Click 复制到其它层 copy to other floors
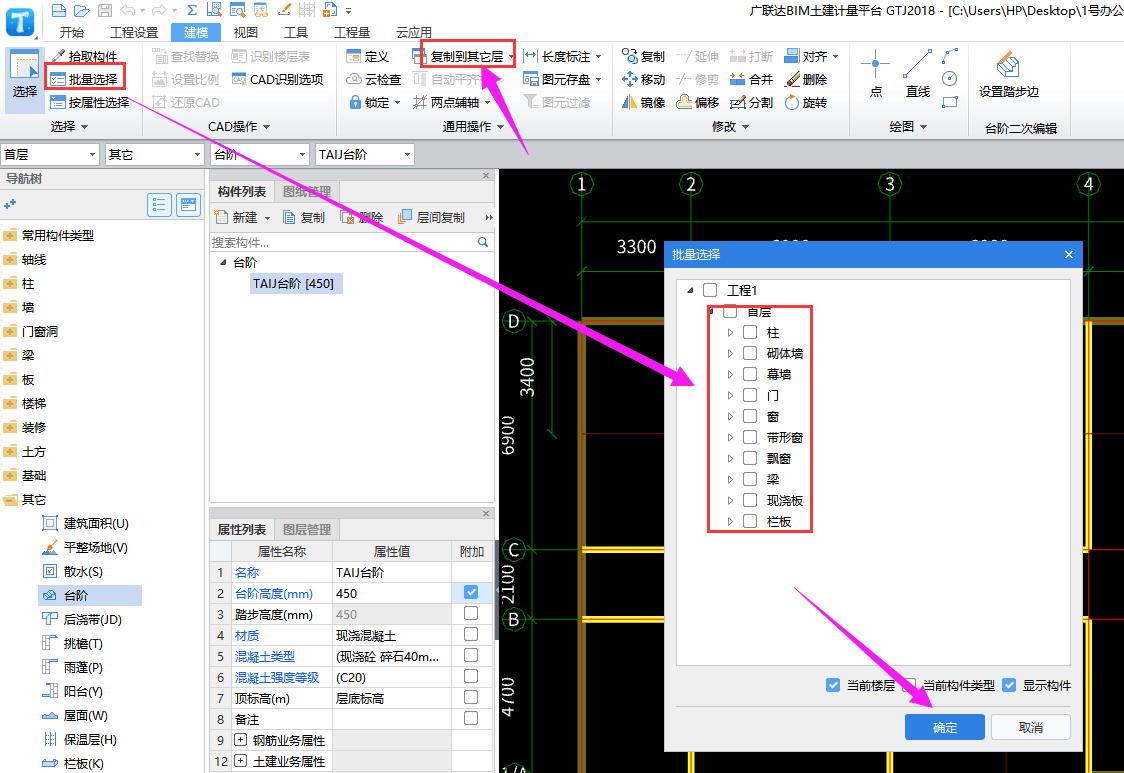The height and width of the screenshot is (773, 1124). pos(463,56)
